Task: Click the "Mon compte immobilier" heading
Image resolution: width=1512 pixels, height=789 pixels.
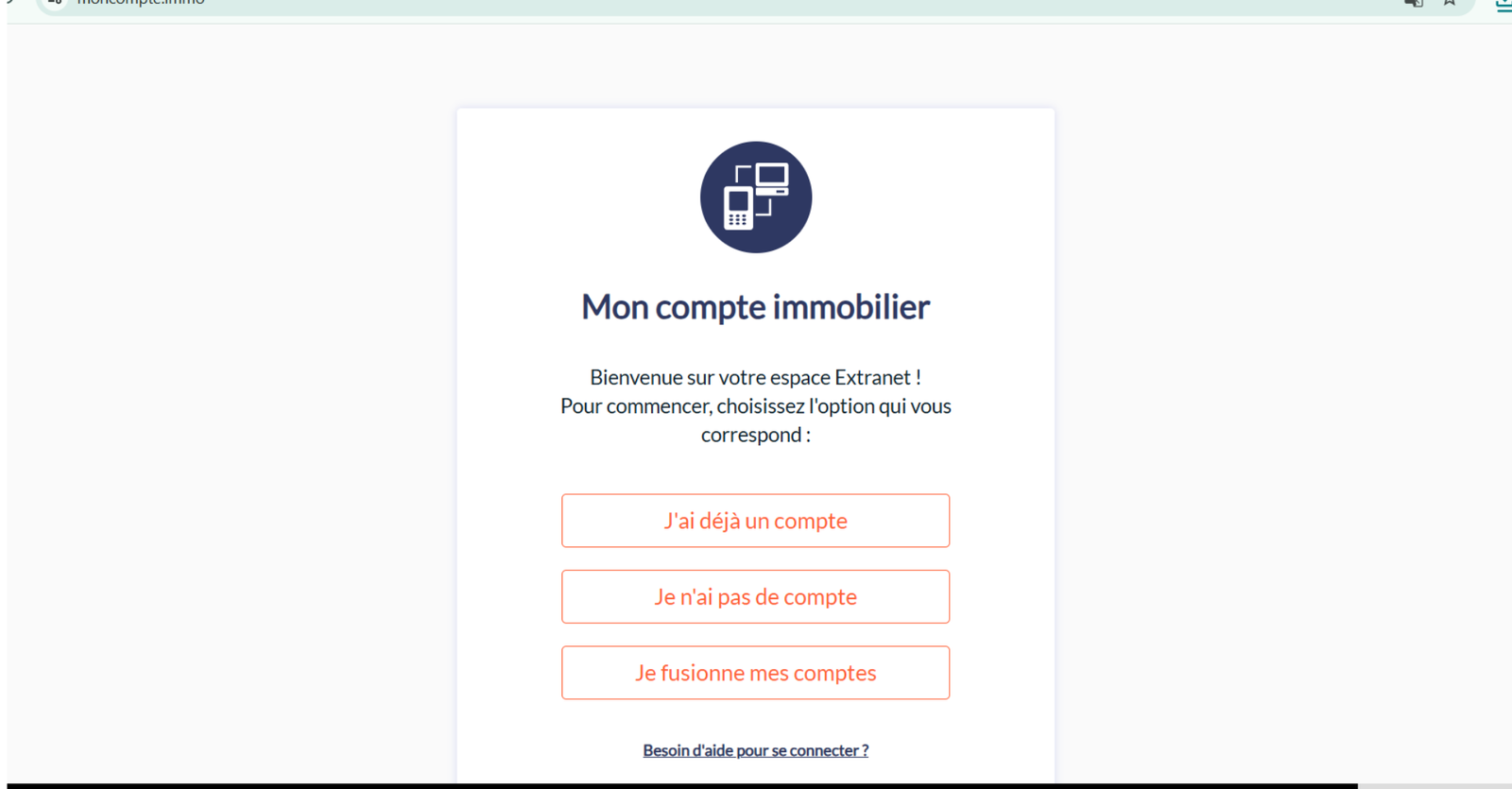Action: (755, 307)
